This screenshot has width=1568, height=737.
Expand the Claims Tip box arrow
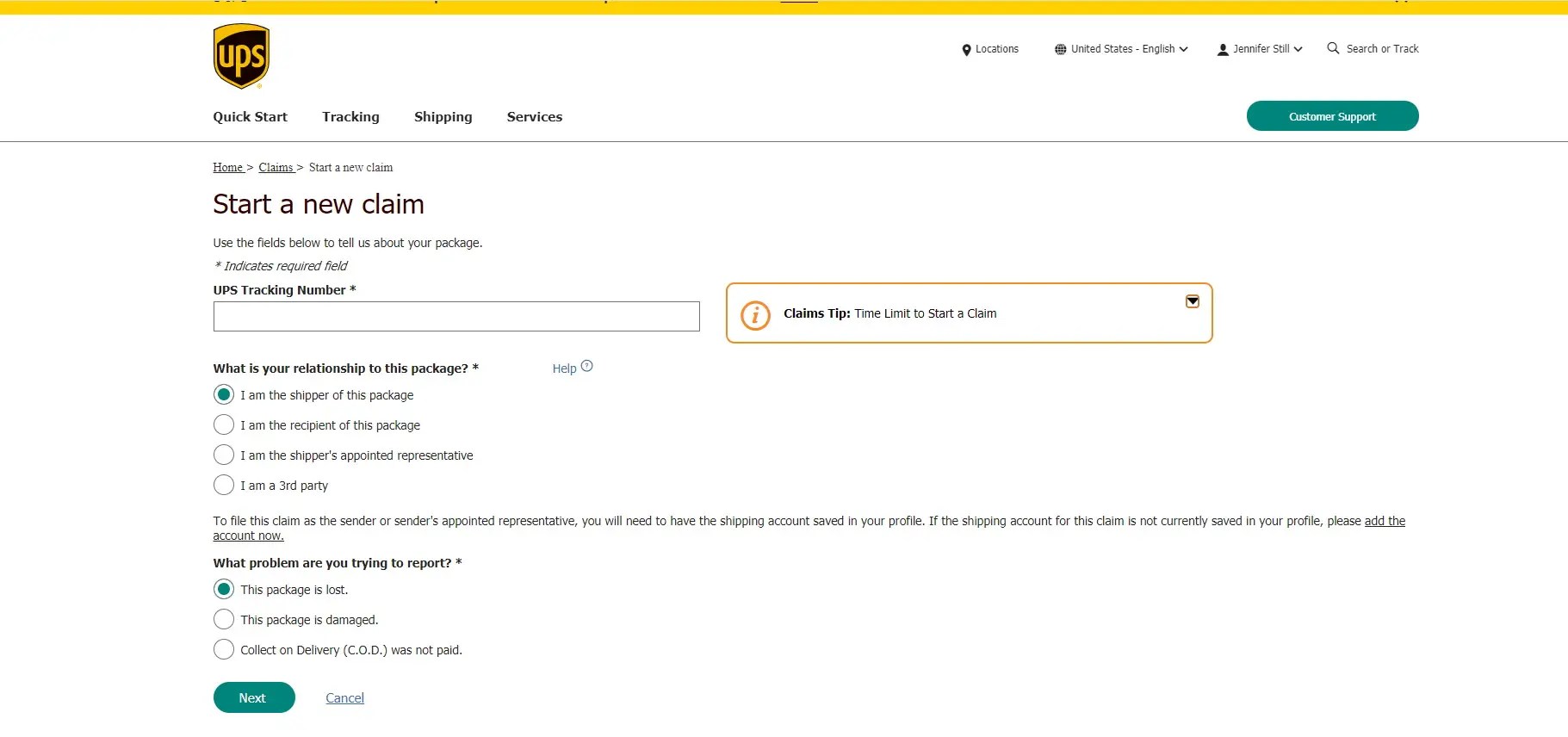pos(1193,301)
